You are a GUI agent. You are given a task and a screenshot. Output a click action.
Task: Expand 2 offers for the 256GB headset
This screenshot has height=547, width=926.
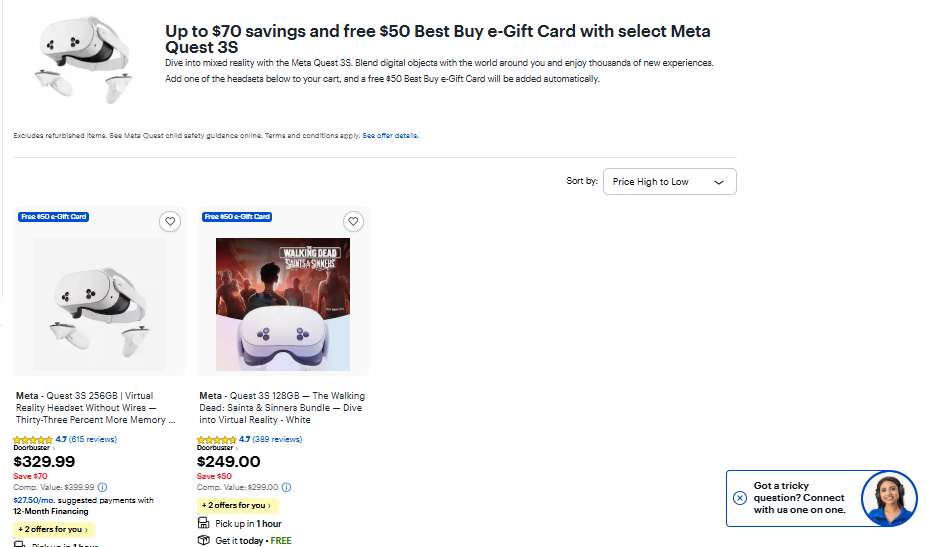click(x=53, y=529)
